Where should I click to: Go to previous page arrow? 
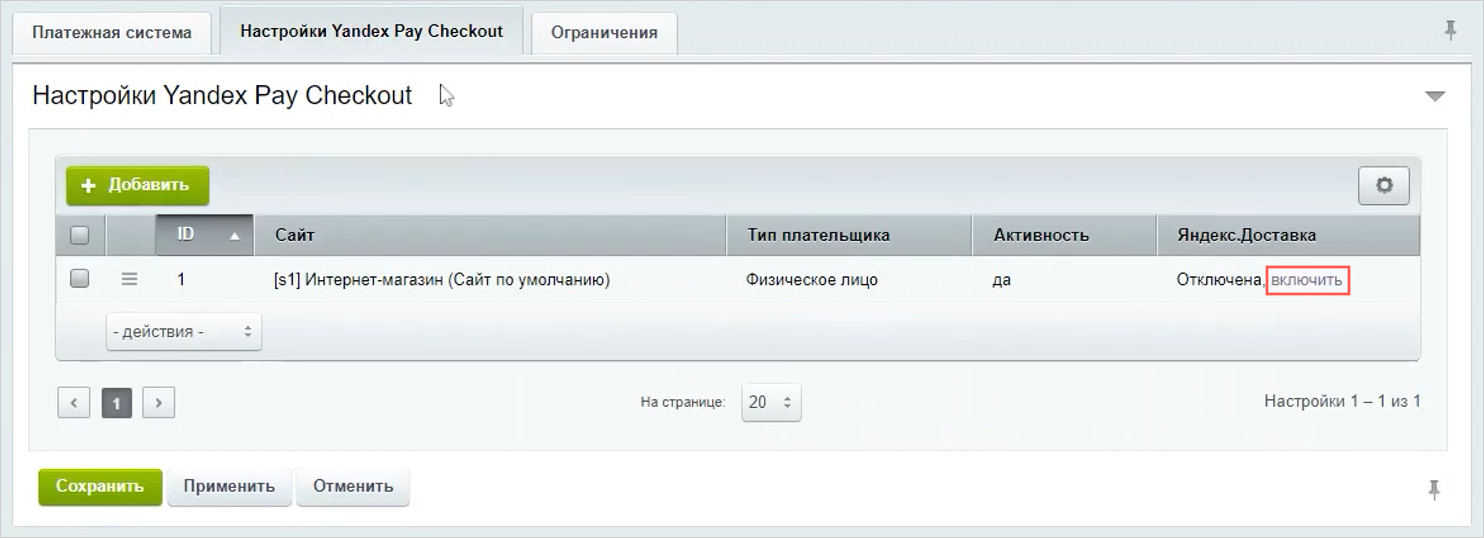click(74, 403)
